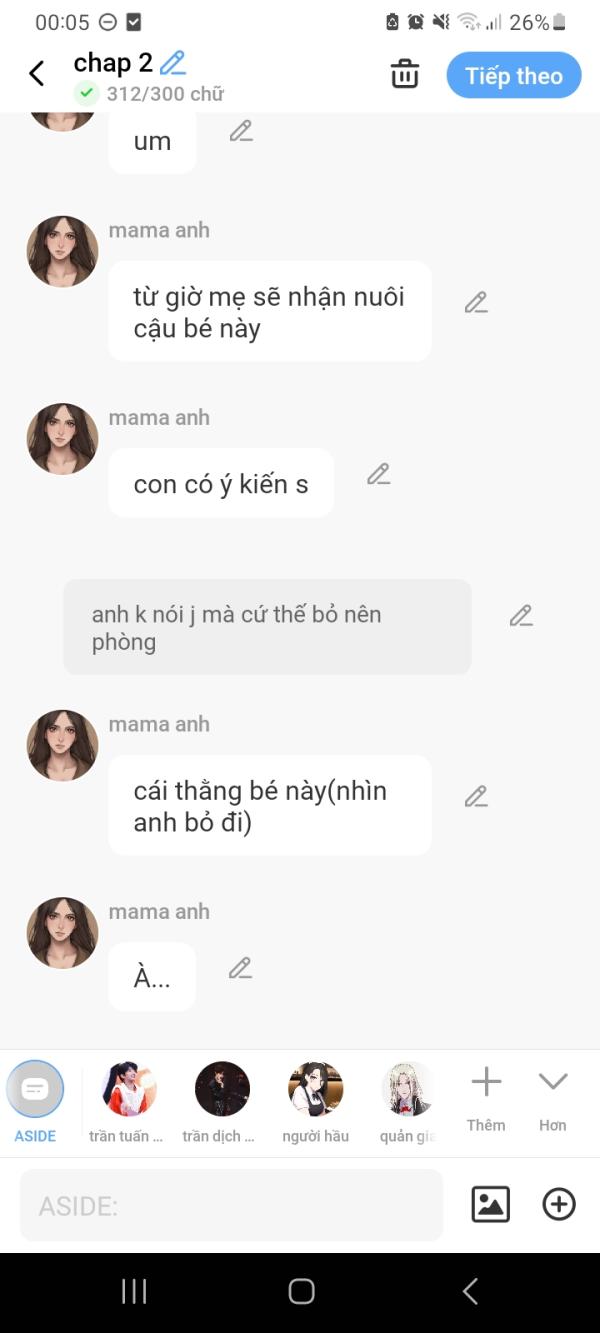Select the ASIDE narrator option
Image resolution: width=600 pixels, height=1333 pixels.
click(35, 1101)
